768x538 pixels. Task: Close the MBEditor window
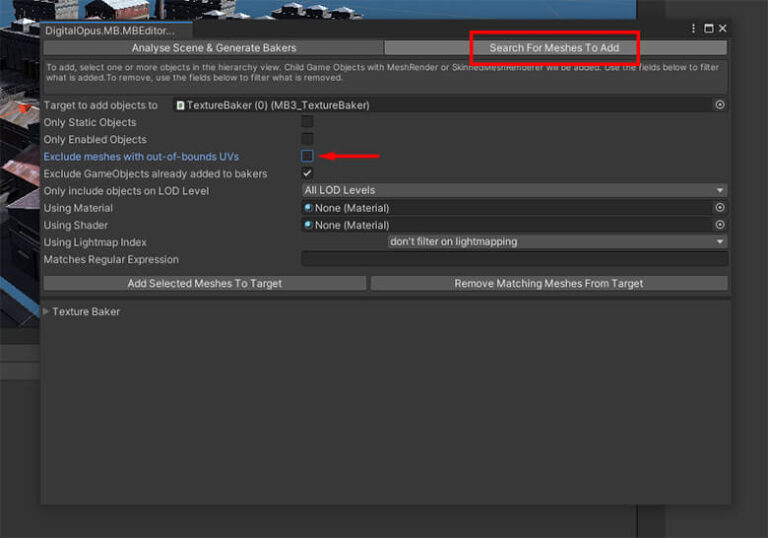[x=723, y=29]
